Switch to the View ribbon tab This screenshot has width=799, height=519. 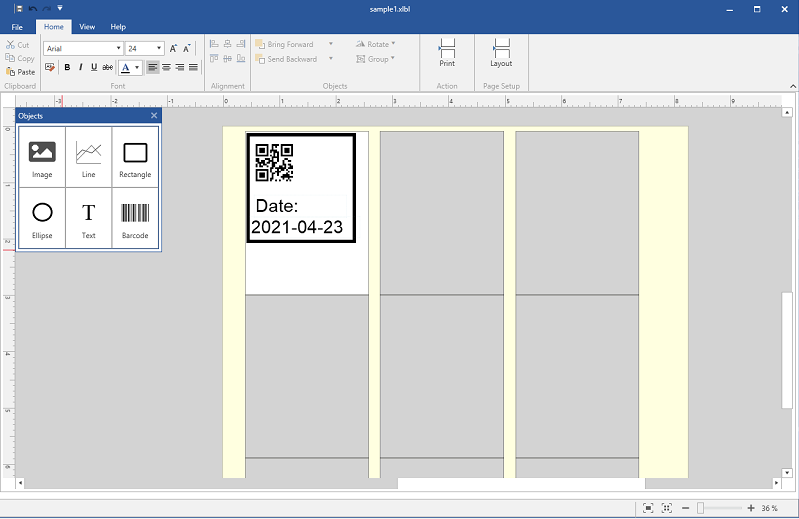(x=87, y=27)
